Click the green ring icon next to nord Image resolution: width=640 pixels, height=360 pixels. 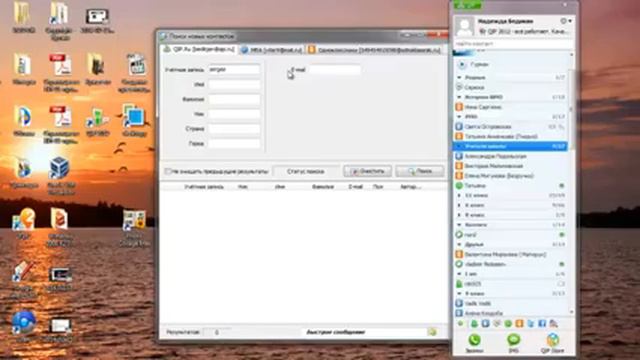point(459,235)
